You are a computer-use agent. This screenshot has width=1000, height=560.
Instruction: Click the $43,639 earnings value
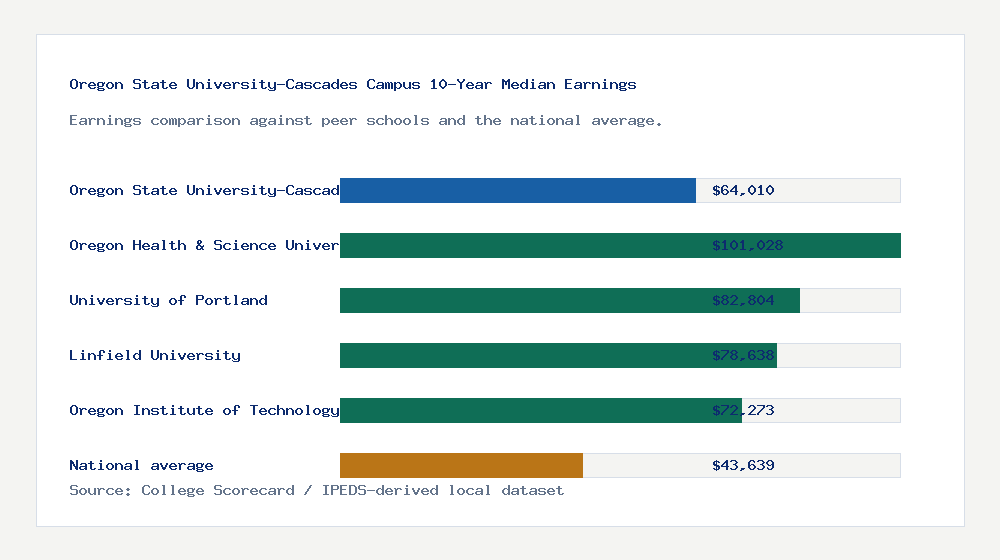pyautogui.click(x=743, y=466)
